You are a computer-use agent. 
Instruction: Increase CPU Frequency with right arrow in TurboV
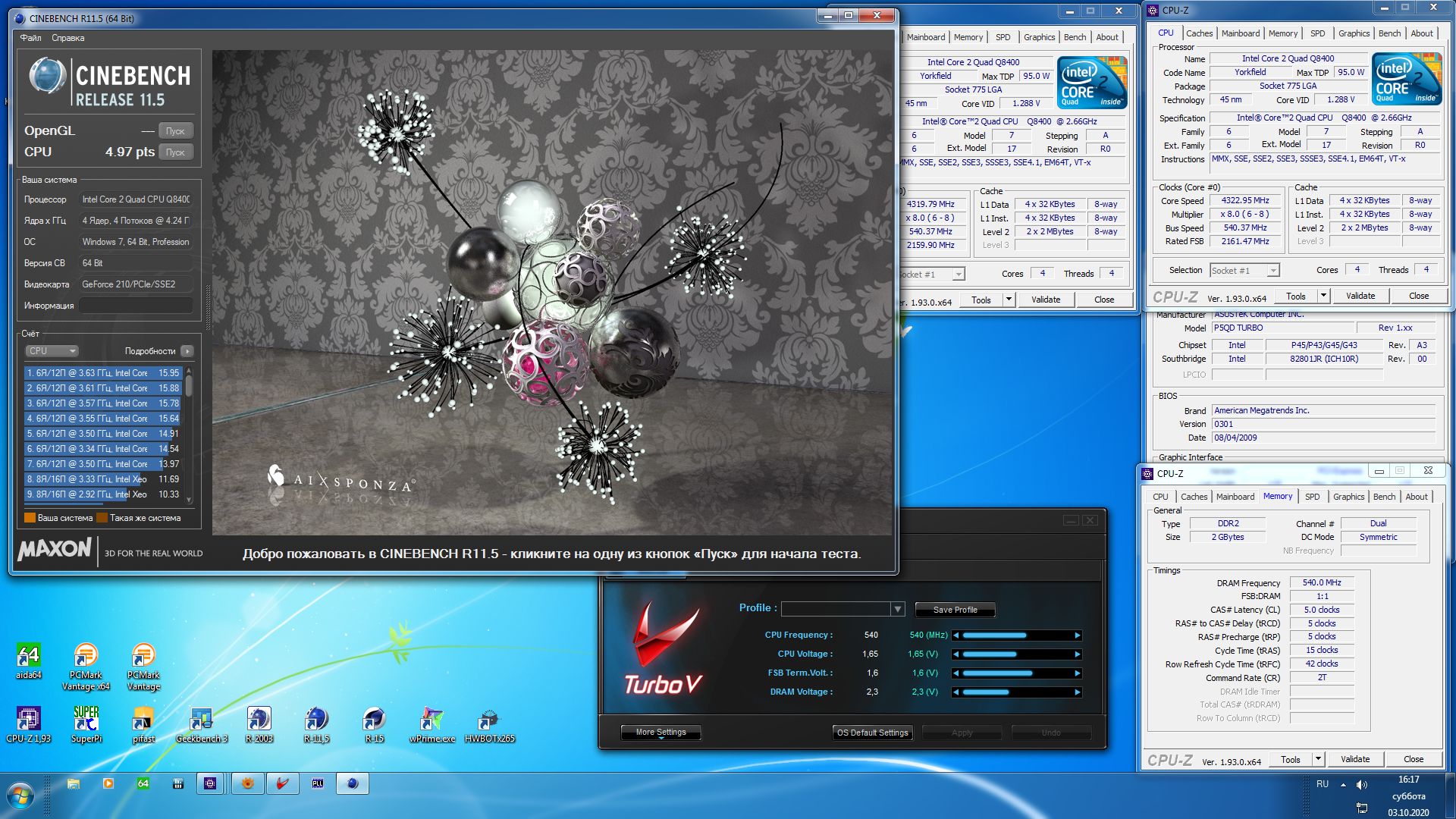click(1077, 635)
